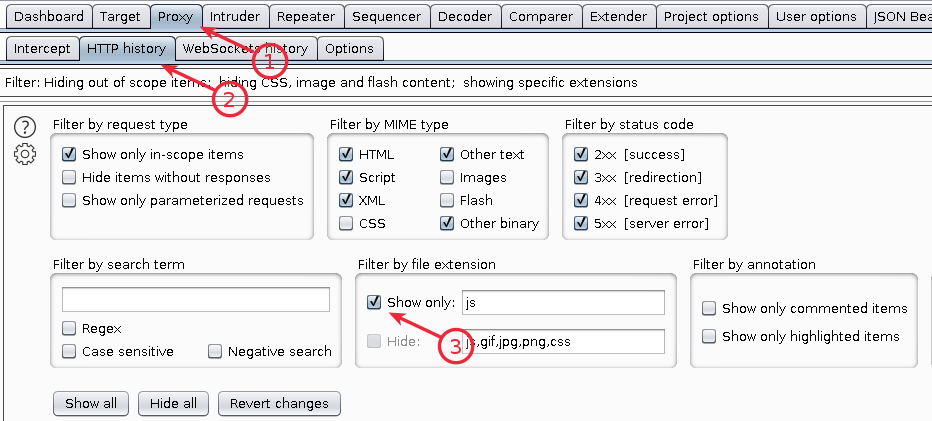Enable Negative search checkbox
The height and width of the screenshot is (421, 932).
215,352
